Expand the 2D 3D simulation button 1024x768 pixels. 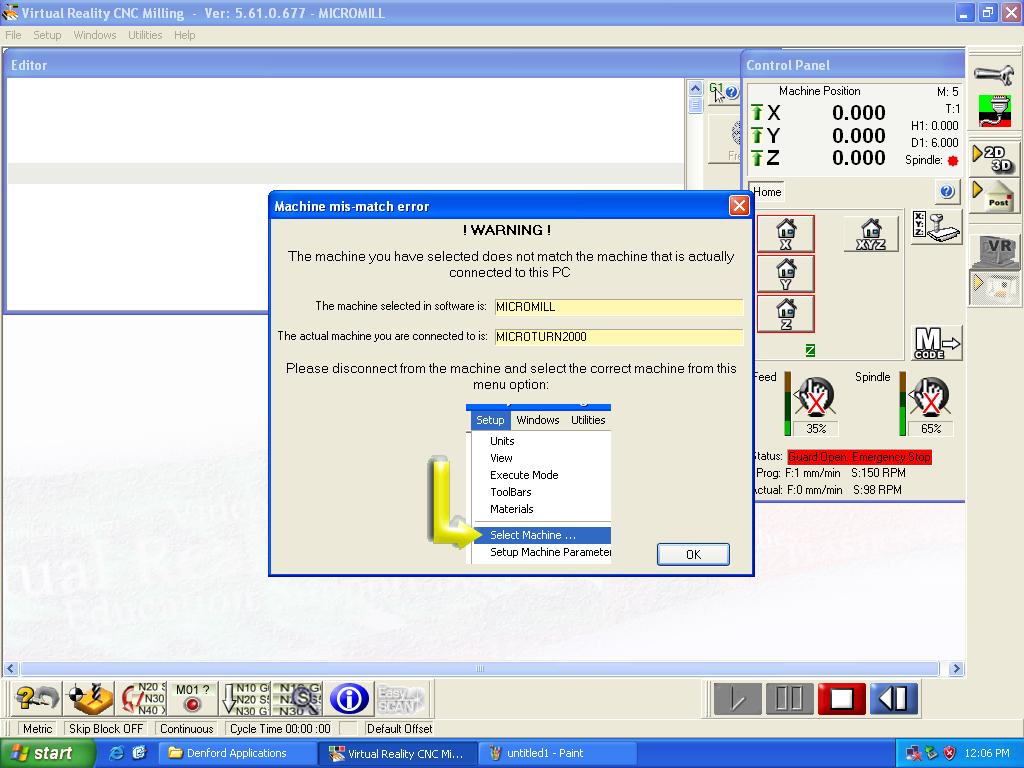[x=993, y=159]
